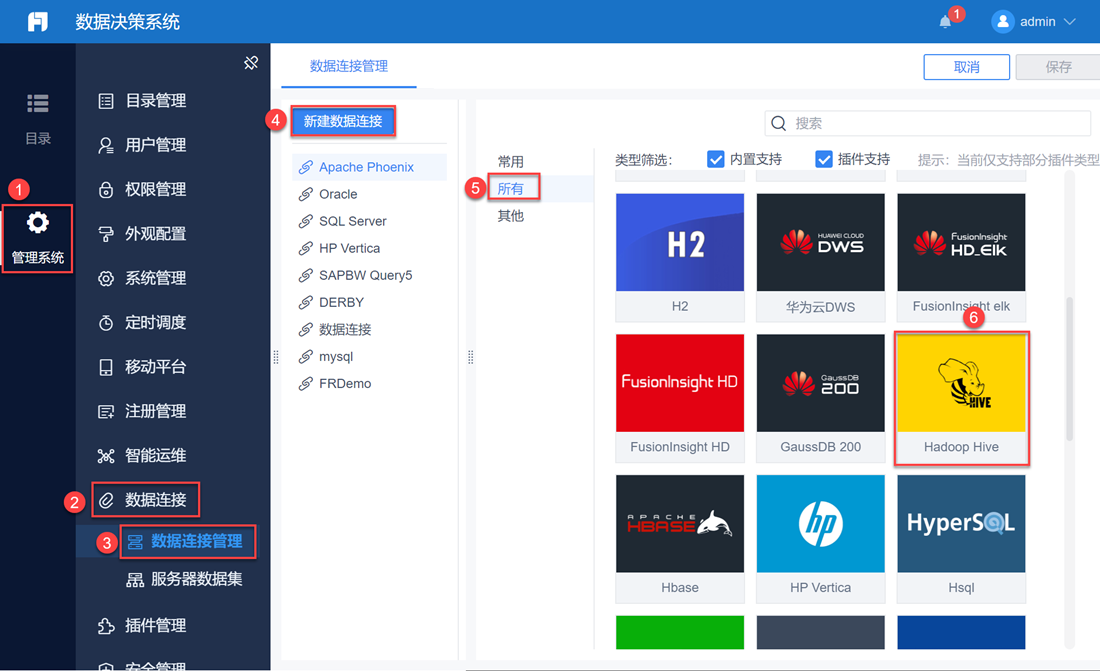
Task: Toggle the 内置支持 checkbox
Action: 716,159
